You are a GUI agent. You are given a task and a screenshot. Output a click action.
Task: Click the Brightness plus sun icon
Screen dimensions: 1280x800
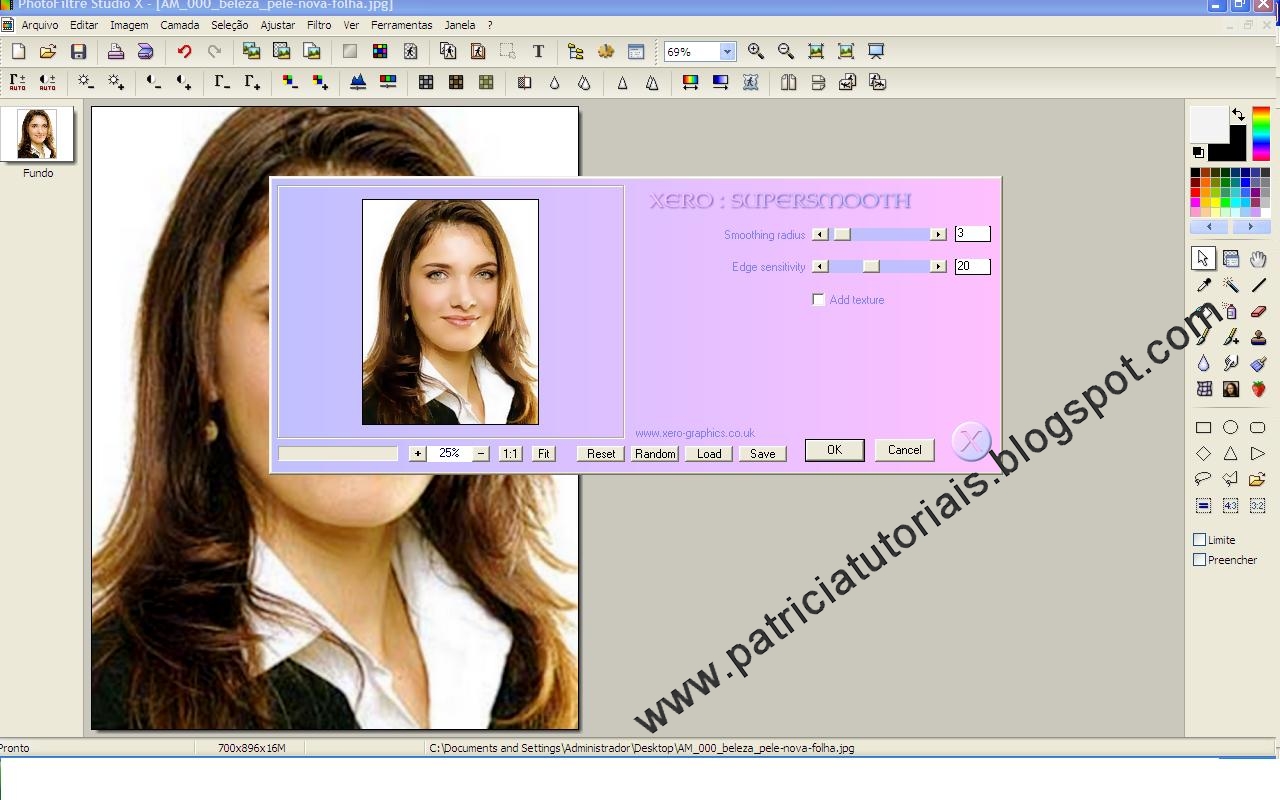coord(116,82)
